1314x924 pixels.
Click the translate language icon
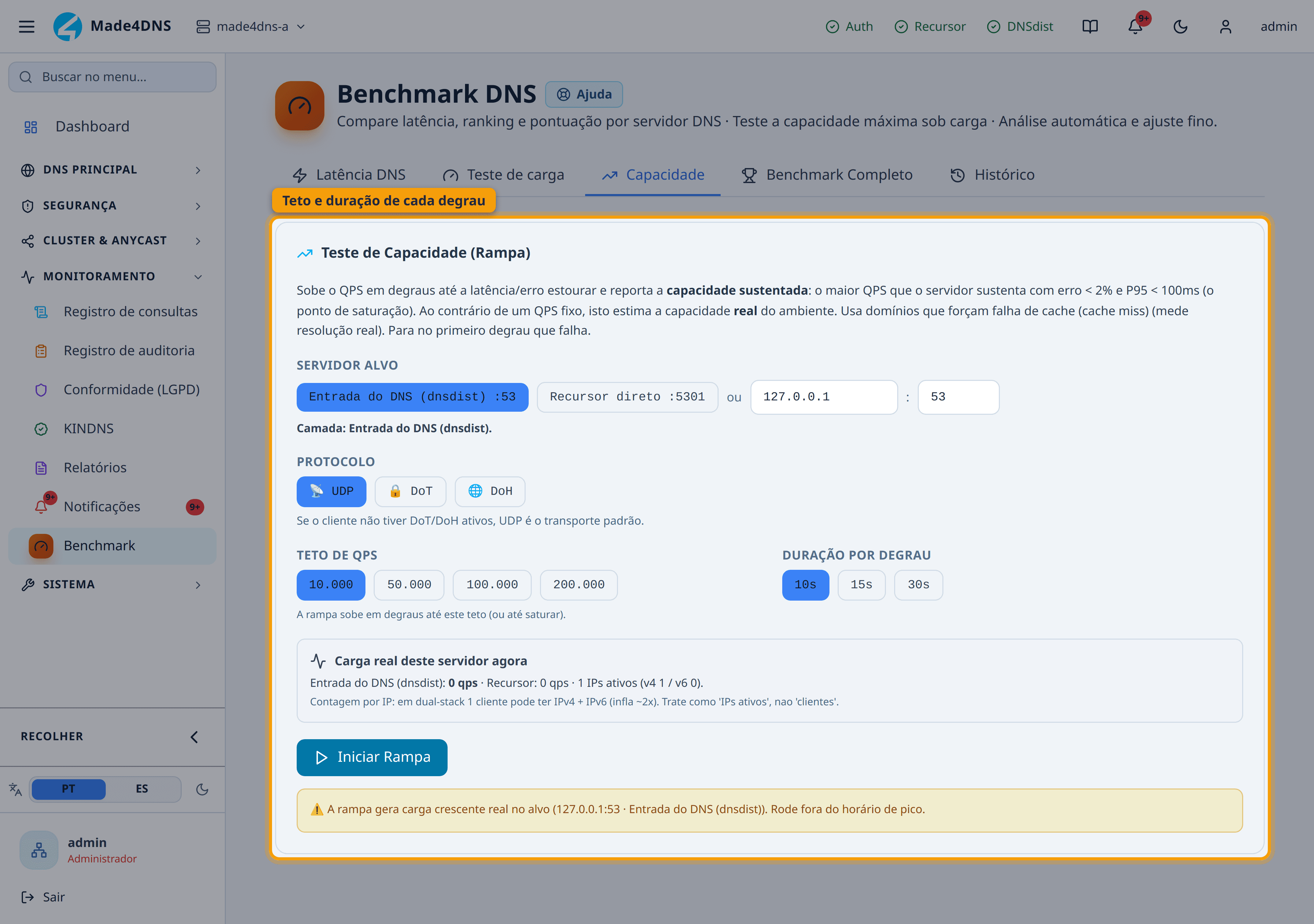pos(15,790)
